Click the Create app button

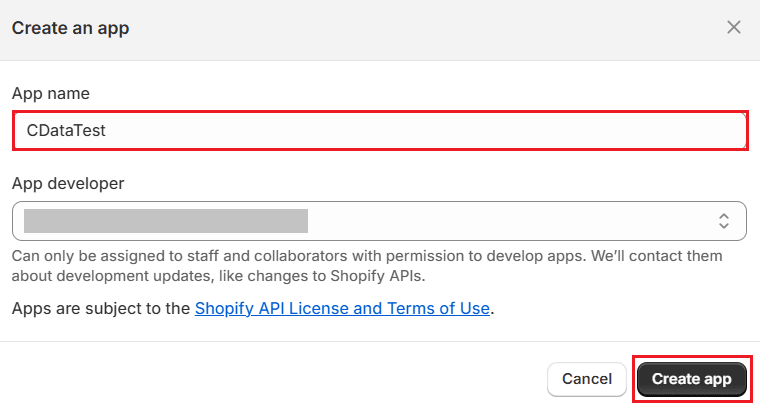tap(691, 379)
